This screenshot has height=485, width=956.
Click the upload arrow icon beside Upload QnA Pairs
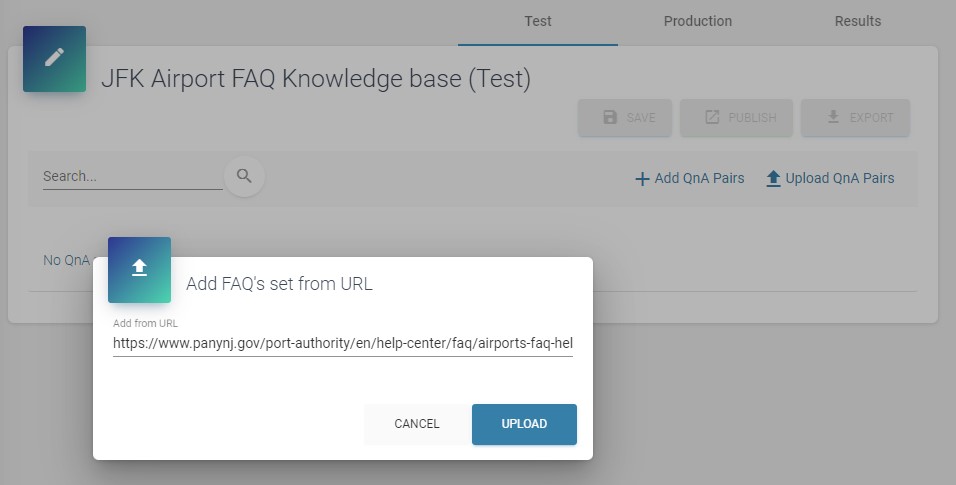[773, 179]
